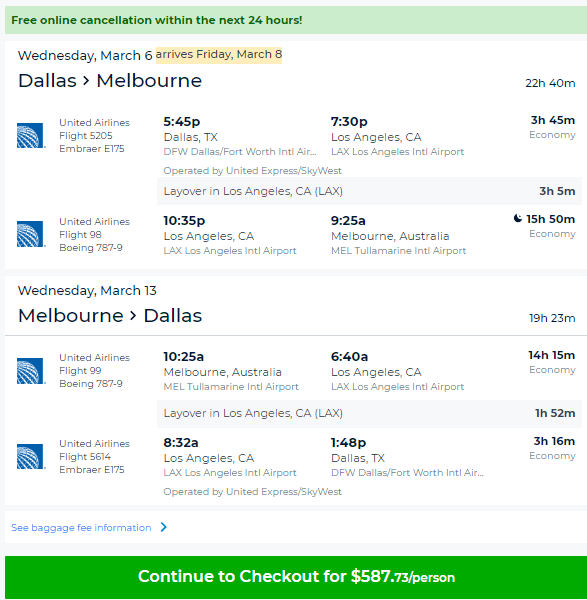Screen dimensions: 587x600
Task: Continue to Checkout for $587.73/person
Action: tap(296, 577)
